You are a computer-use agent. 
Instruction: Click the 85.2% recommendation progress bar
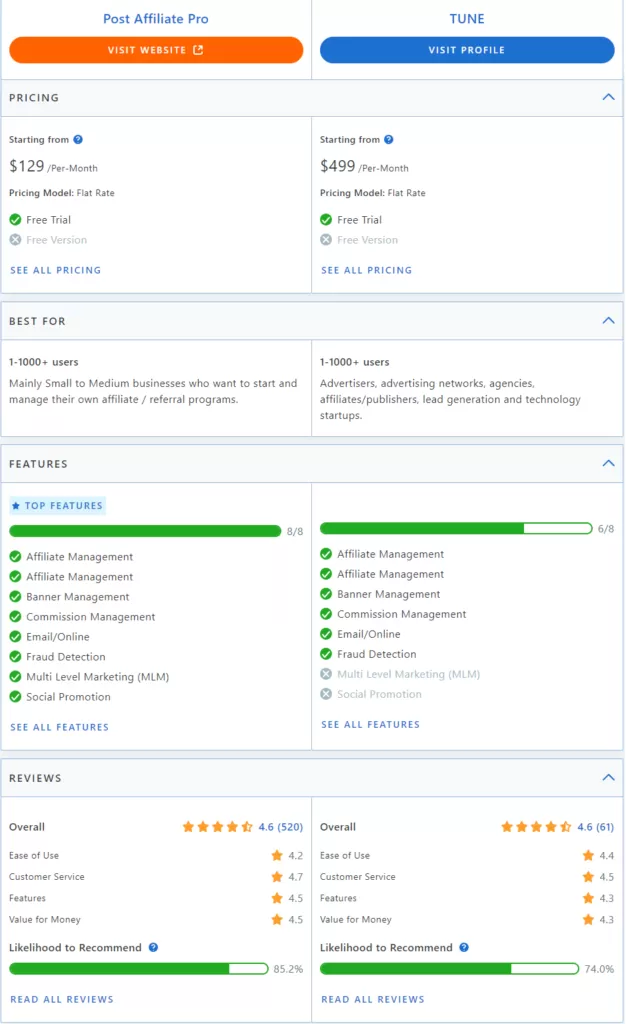click(140, 969)
